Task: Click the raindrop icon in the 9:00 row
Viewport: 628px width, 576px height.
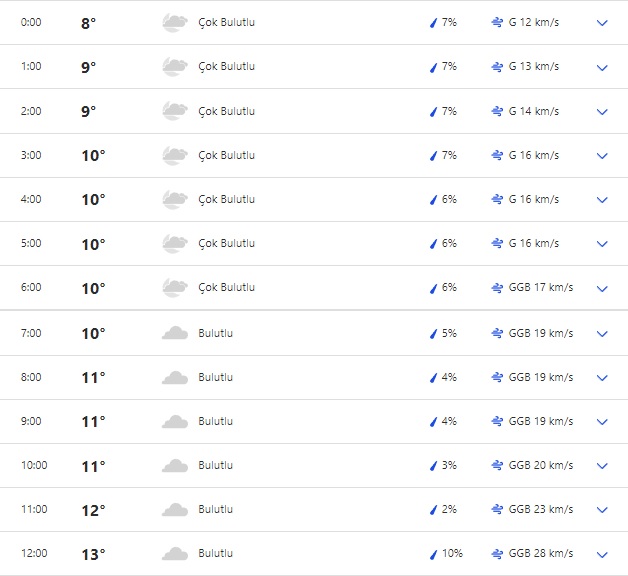Action: pyautogui.click(x=433, y=421)
